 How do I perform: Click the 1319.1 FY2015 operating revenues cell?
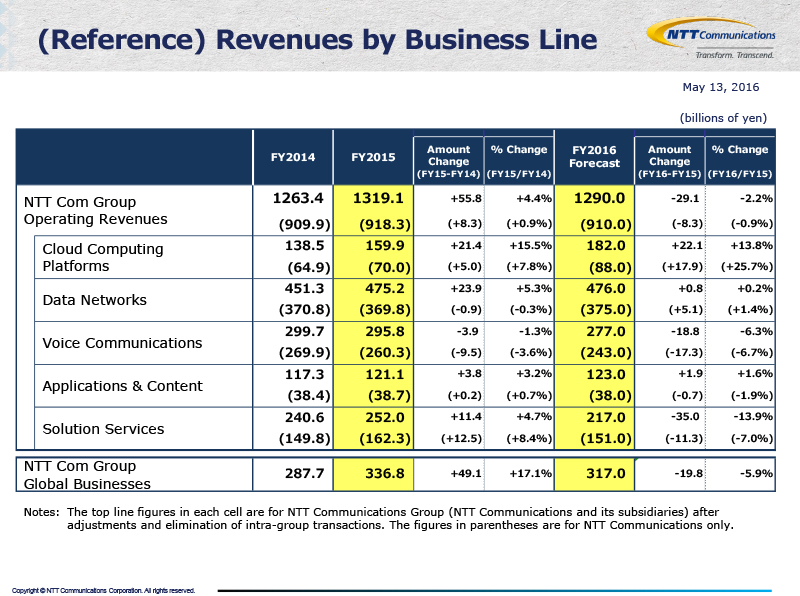tap(378, 198)
